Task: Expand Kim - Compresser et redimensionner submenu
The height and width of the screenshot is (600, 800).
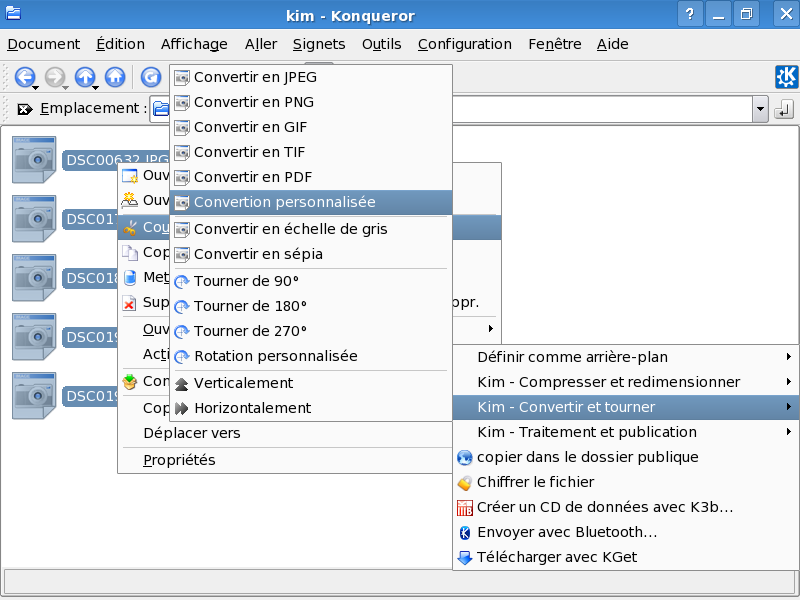Action: coord(626,382)
